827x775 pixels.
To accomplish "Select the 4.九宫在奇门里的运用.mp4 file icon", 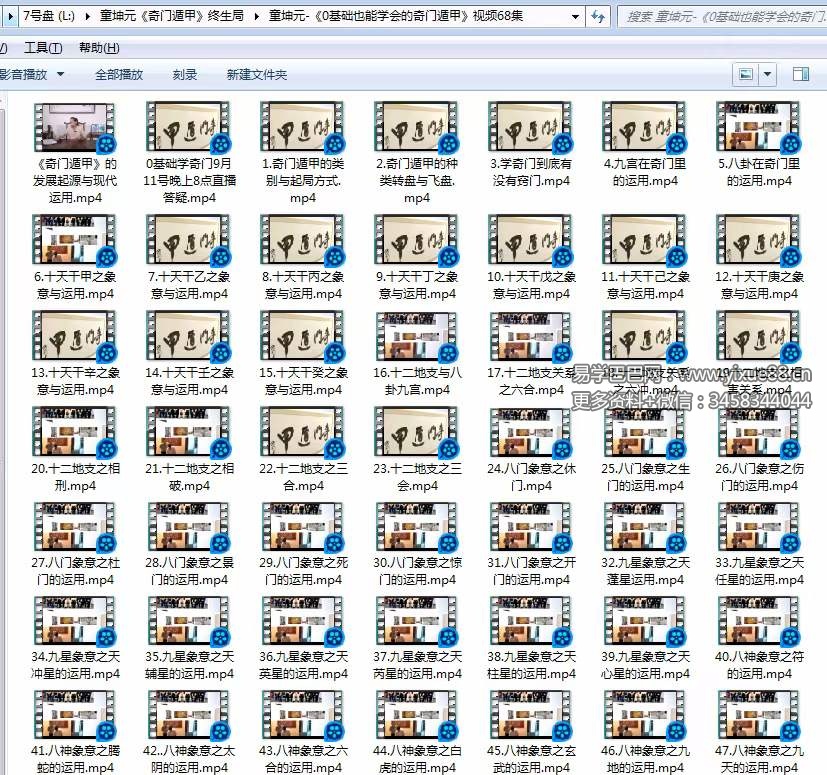I will point(643,127).
